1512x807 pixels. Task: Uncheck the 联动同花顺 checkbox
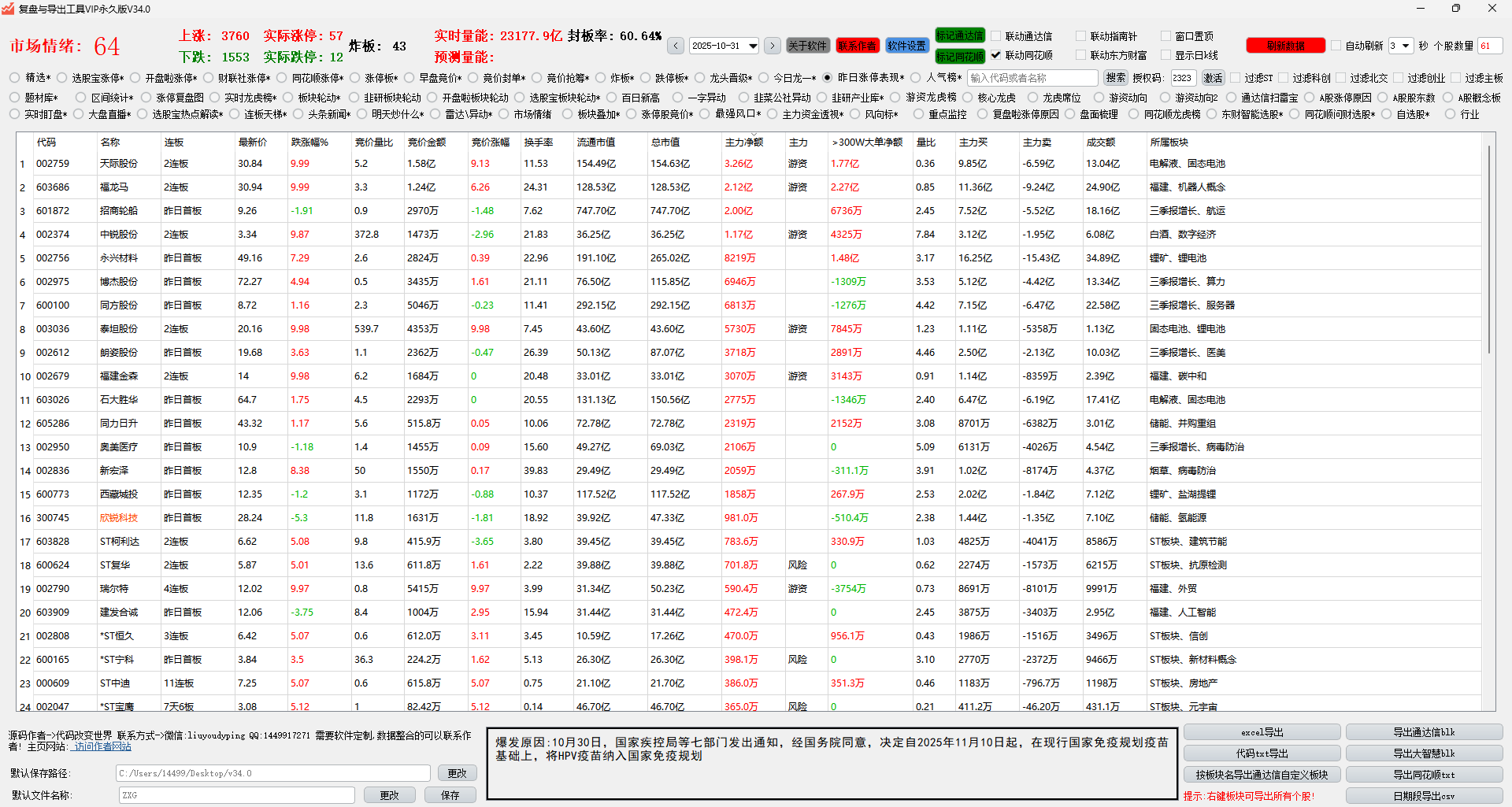[x=996, y=55]
